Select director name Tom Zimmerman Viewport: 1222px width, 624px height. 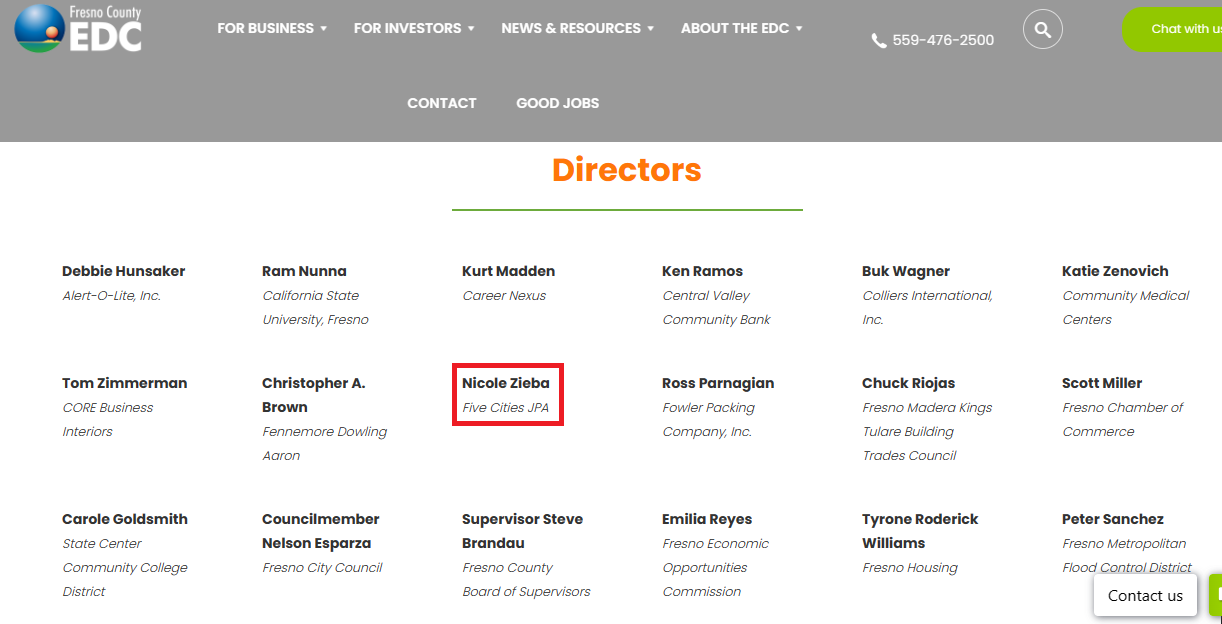coord(124,383)
